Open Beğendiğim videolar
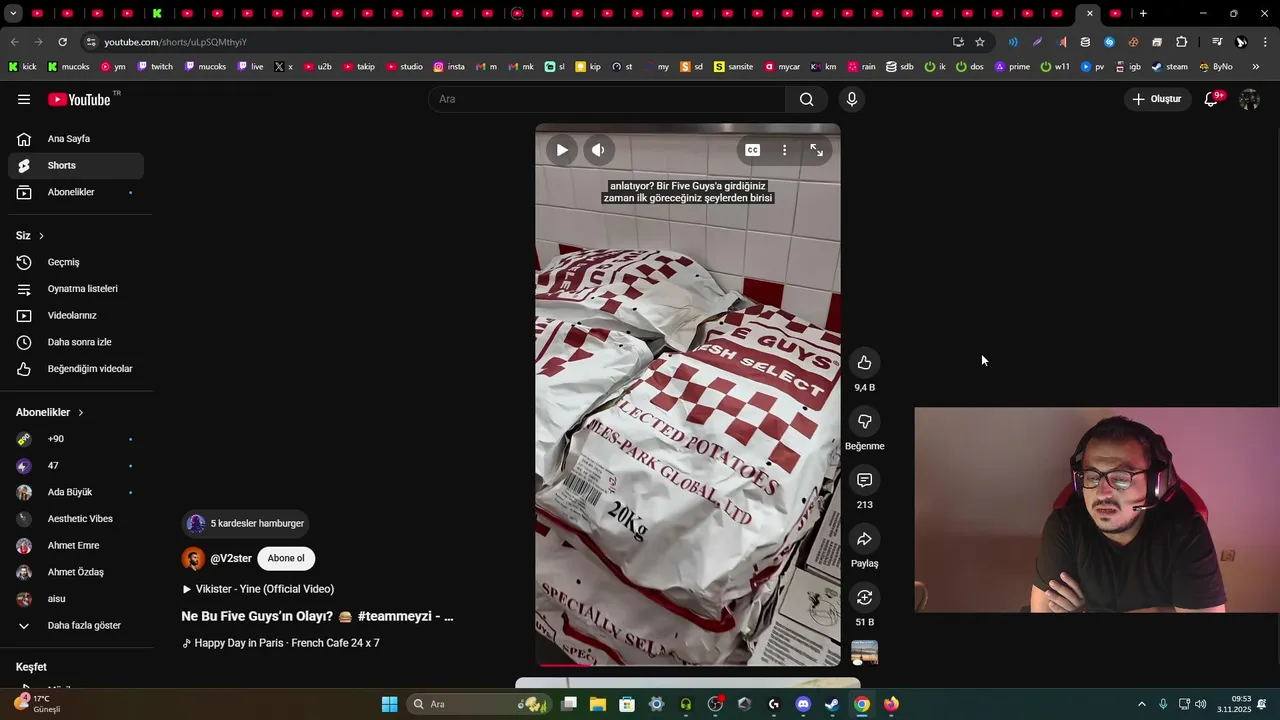The image size is (1280, 720). pyautogui.click(x=76, y=369)
